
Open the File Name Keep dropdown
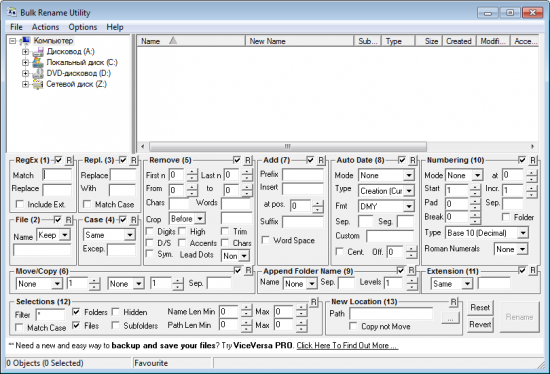(65, 235)
